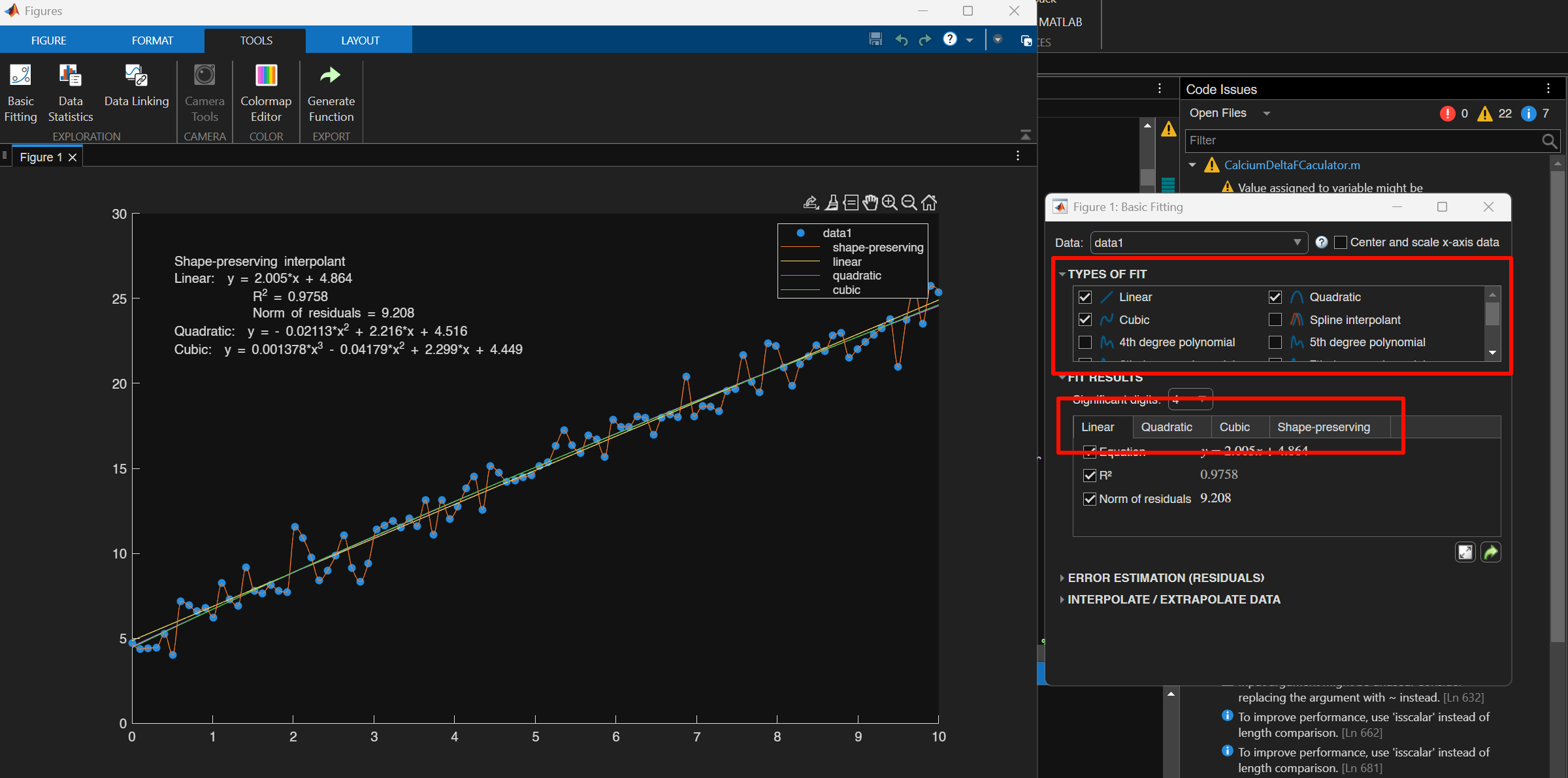Undo the last figure action

[902, 40]
